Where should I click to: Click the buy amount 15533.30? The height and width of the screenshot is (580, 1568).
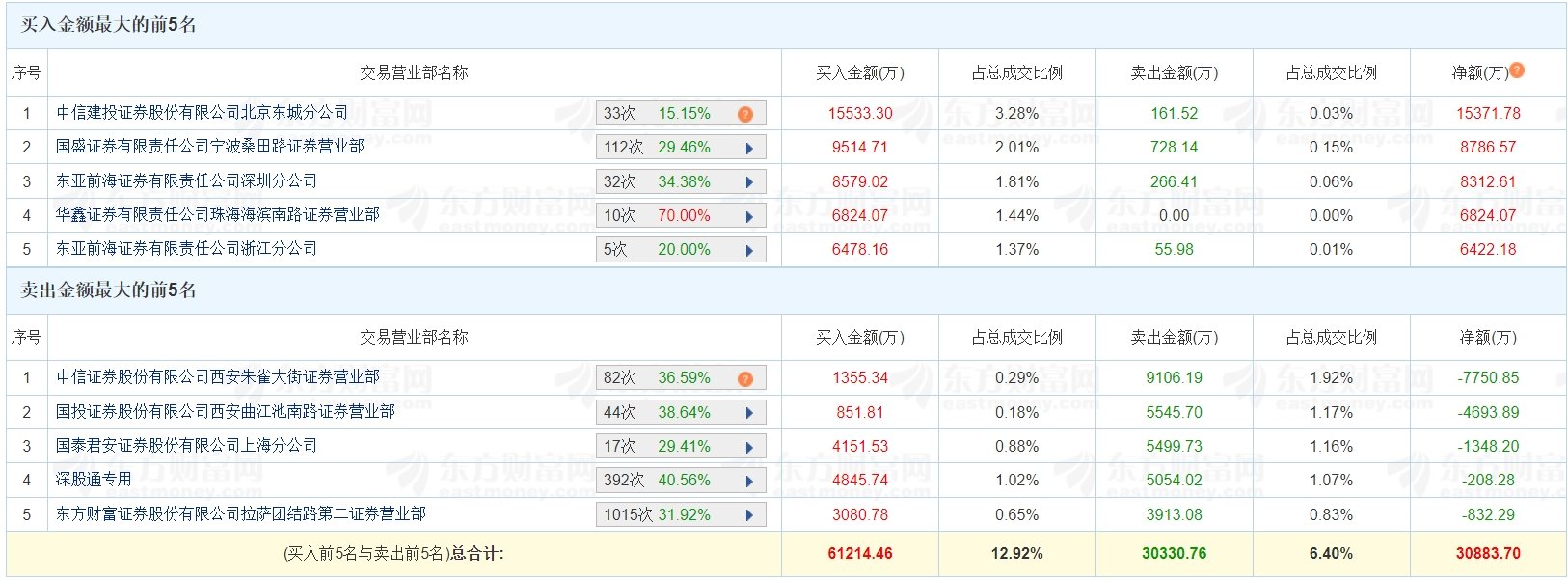click(860, 113)
